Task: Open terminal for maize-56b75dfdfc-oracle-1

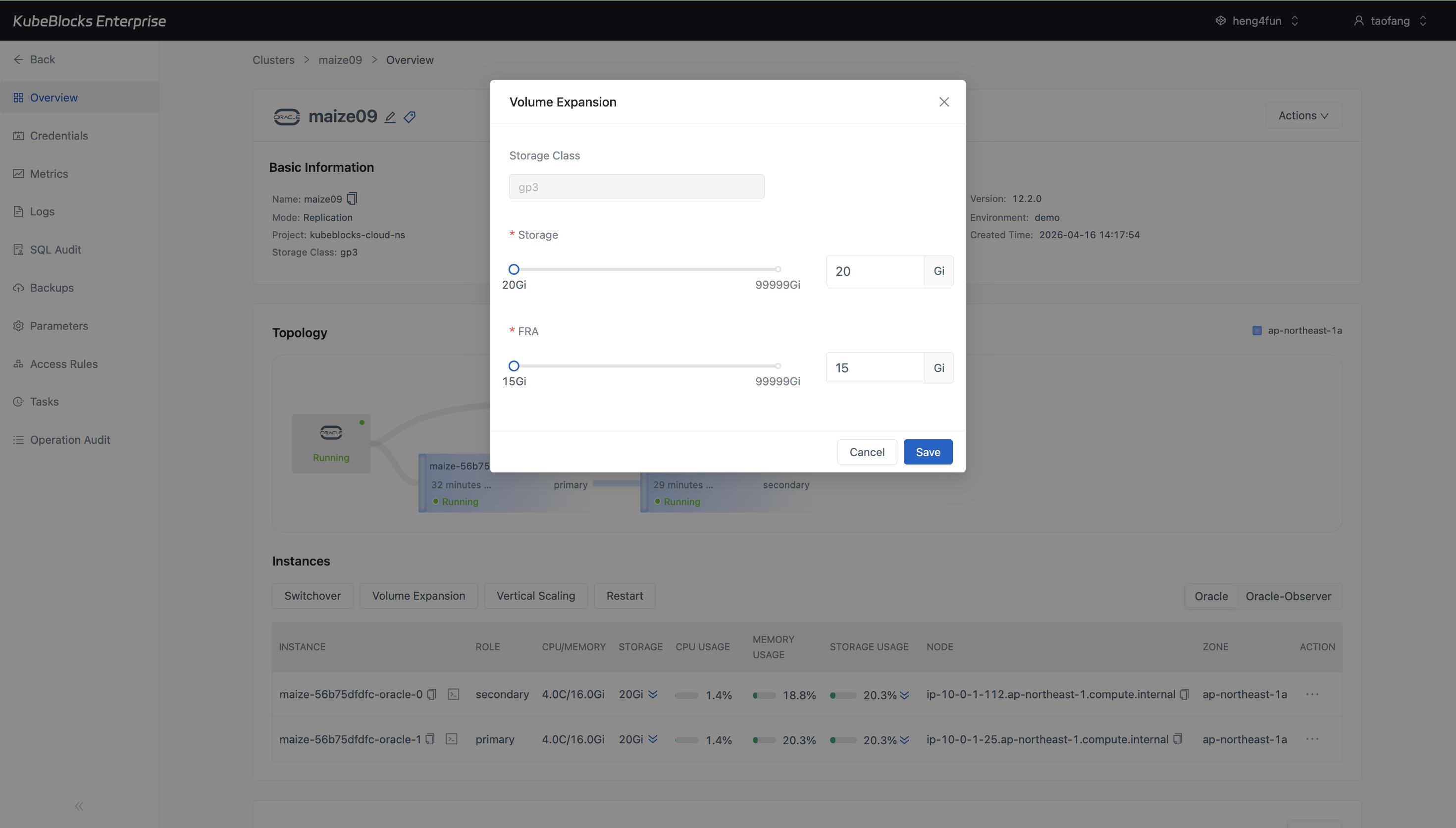Action: [x=452, y=739]
